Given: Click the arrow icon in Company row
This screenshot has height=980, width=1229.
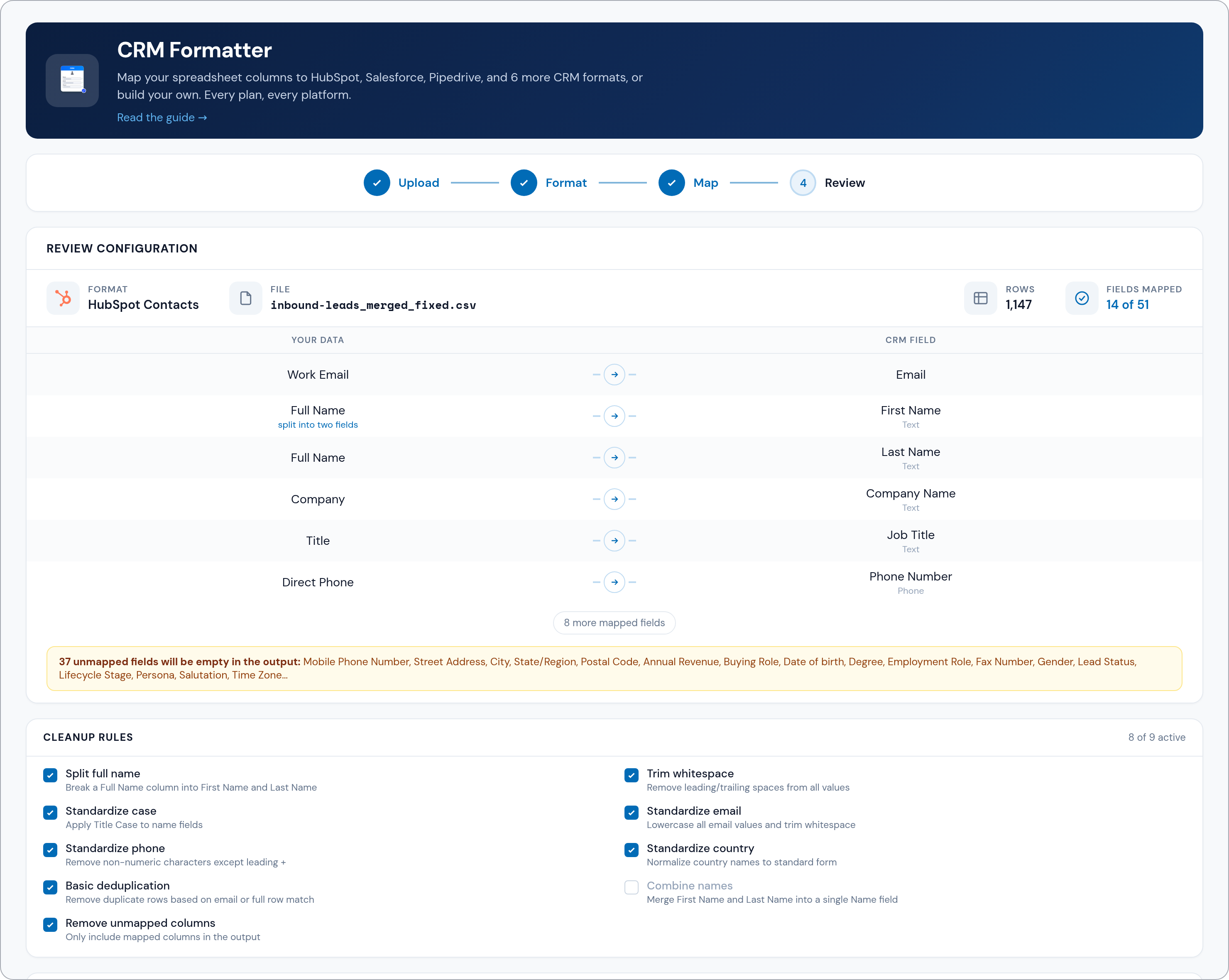Looking at the screenshot, I should point(614,500).
